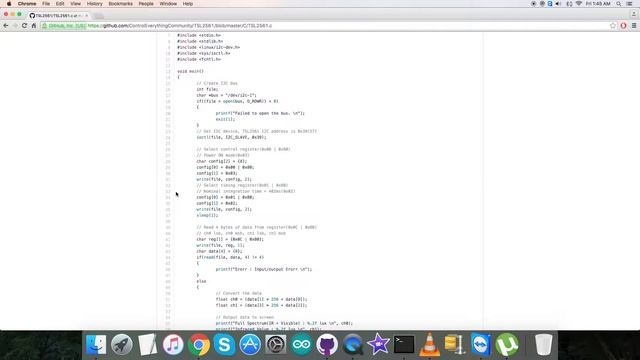The image size is (640, 360).
Task: Click the 'char reg[1]' code line
Action: point(230,240)
